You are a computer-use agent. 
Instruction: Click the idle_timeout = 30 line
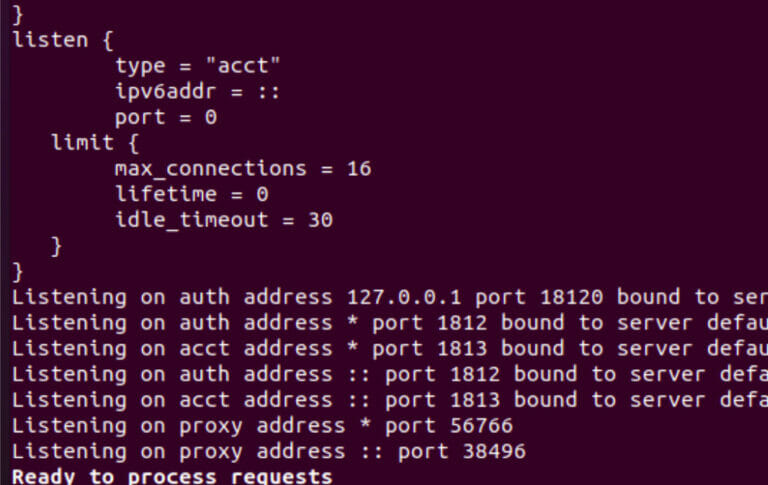(x=223, y=219)
